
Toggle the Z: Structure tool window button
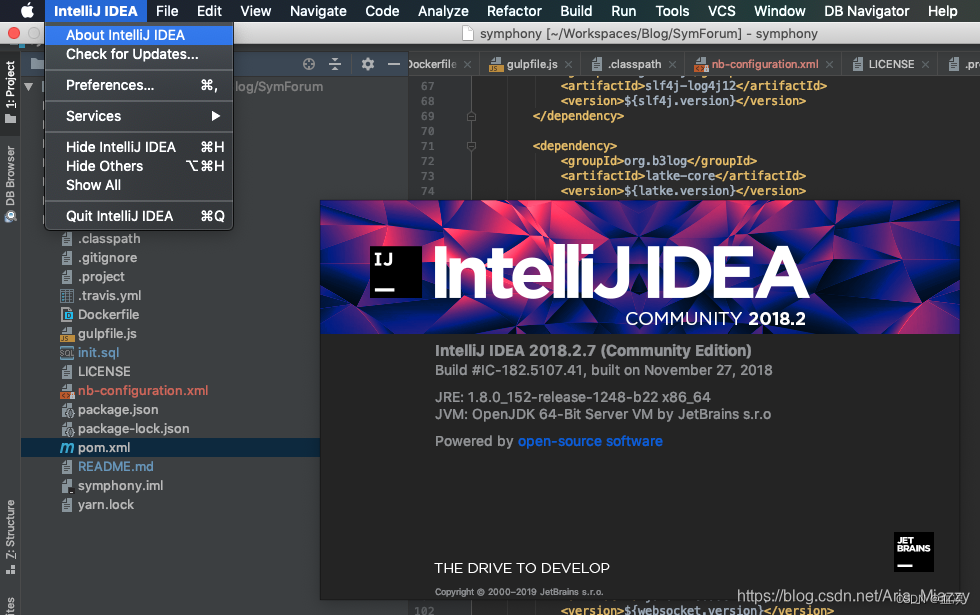point(11,536)
